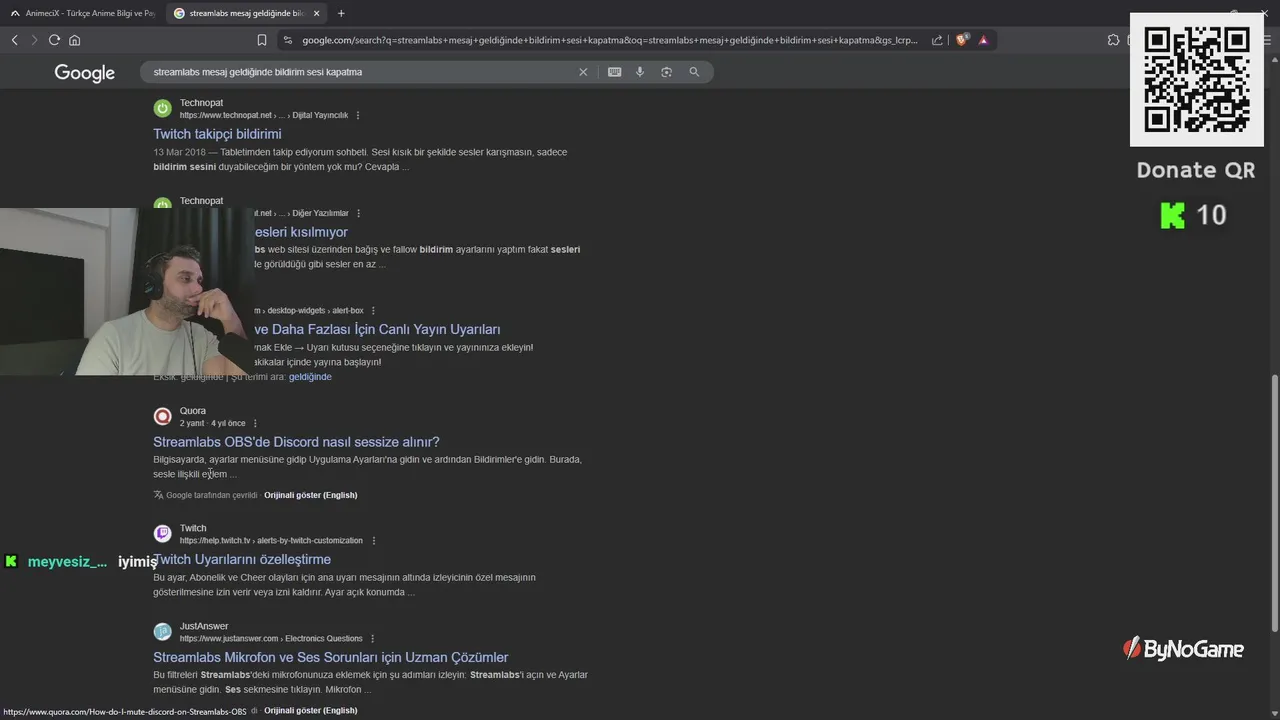Switch to the AnimeciX tab

click(x=82, y=13)
